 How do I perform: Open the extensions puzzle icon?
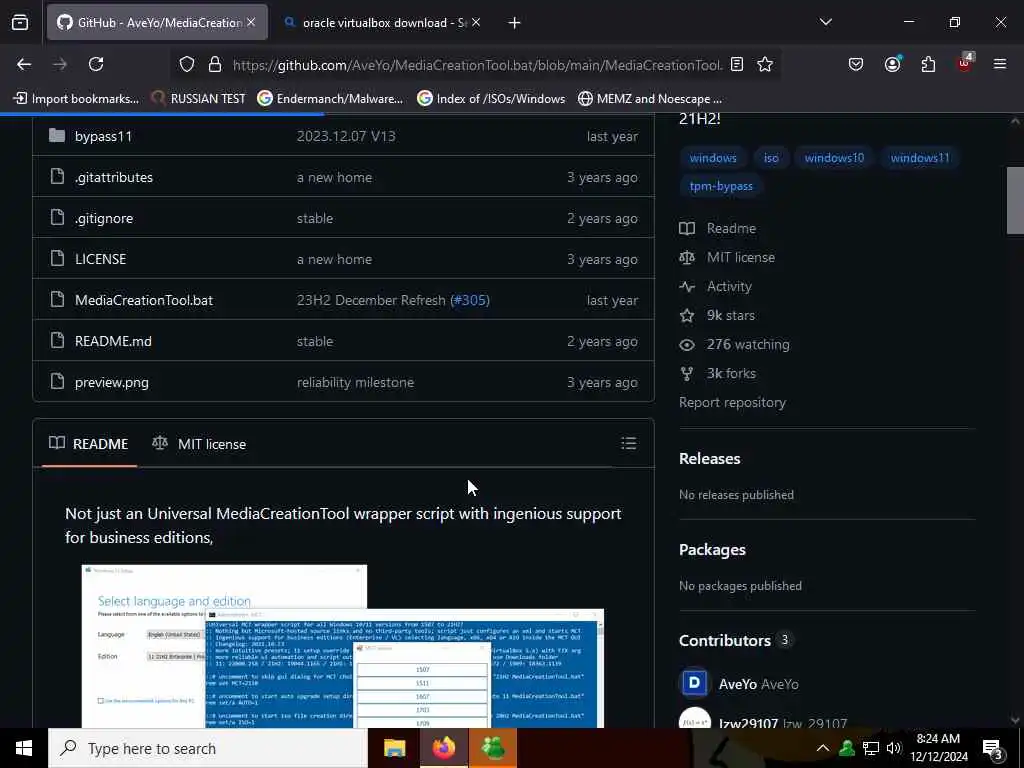point(928,64)
